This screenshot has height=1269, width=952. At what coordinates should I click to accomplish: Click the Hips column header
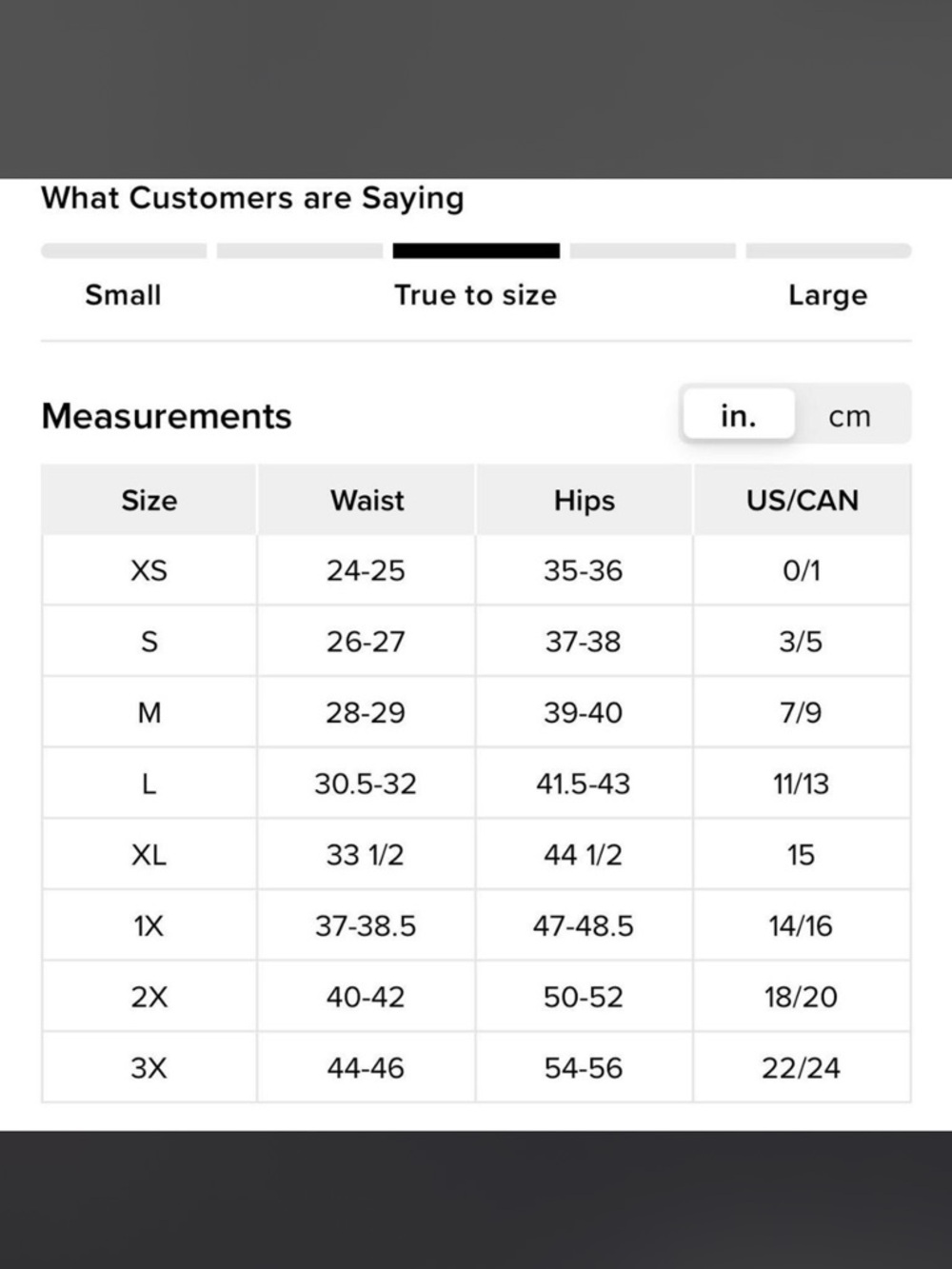point(584,501)
